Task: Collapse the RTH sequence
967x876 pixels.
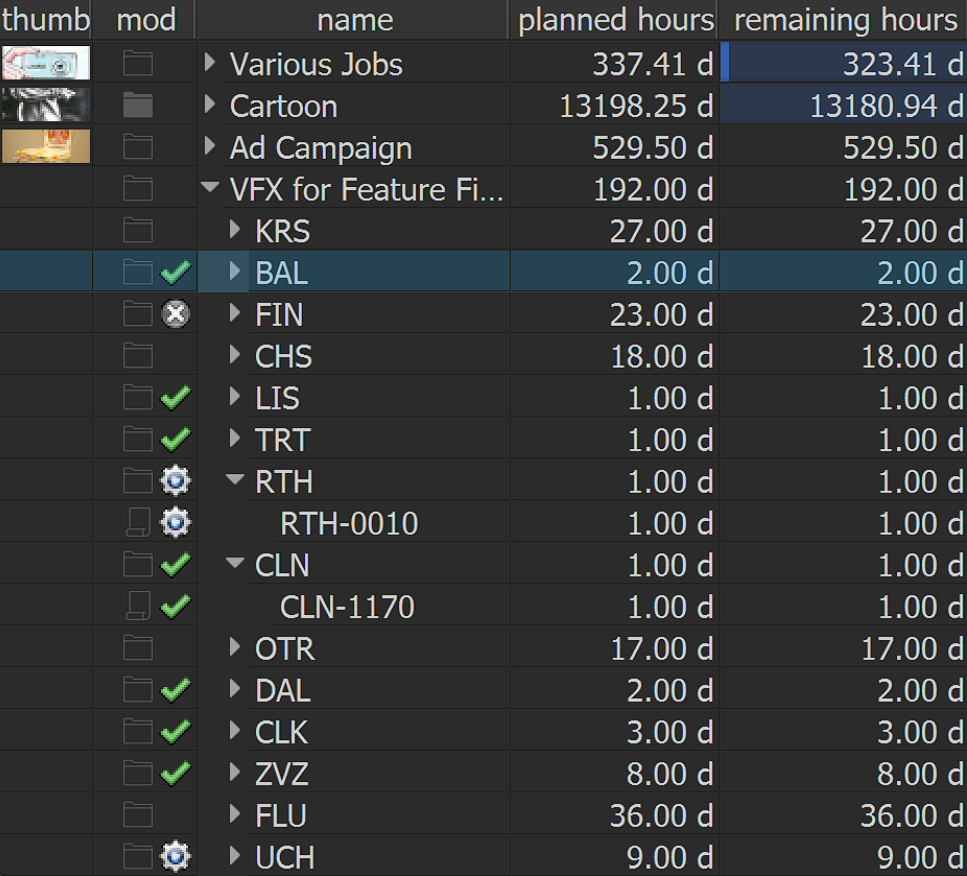Action: pos(235,479)
